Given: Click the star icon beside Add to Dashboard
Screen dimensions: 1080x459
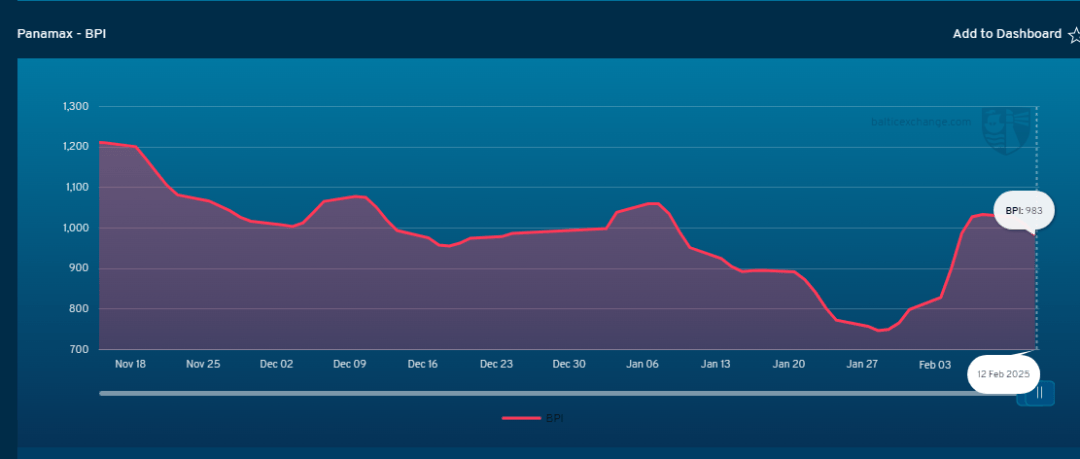Looking at the screenshot, I should point(1073,34).
